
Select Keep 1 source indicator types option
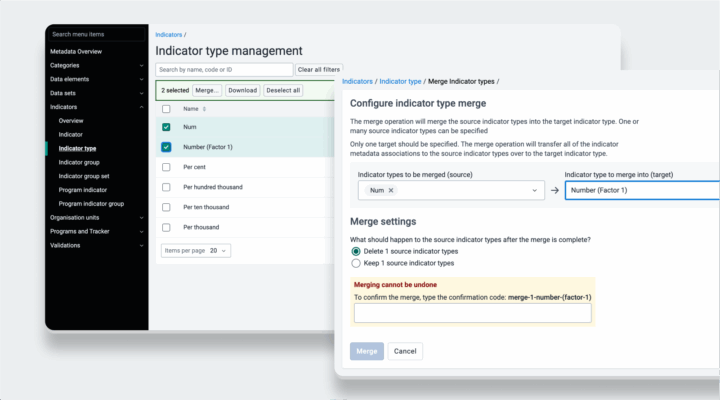[x=356, y=263]
